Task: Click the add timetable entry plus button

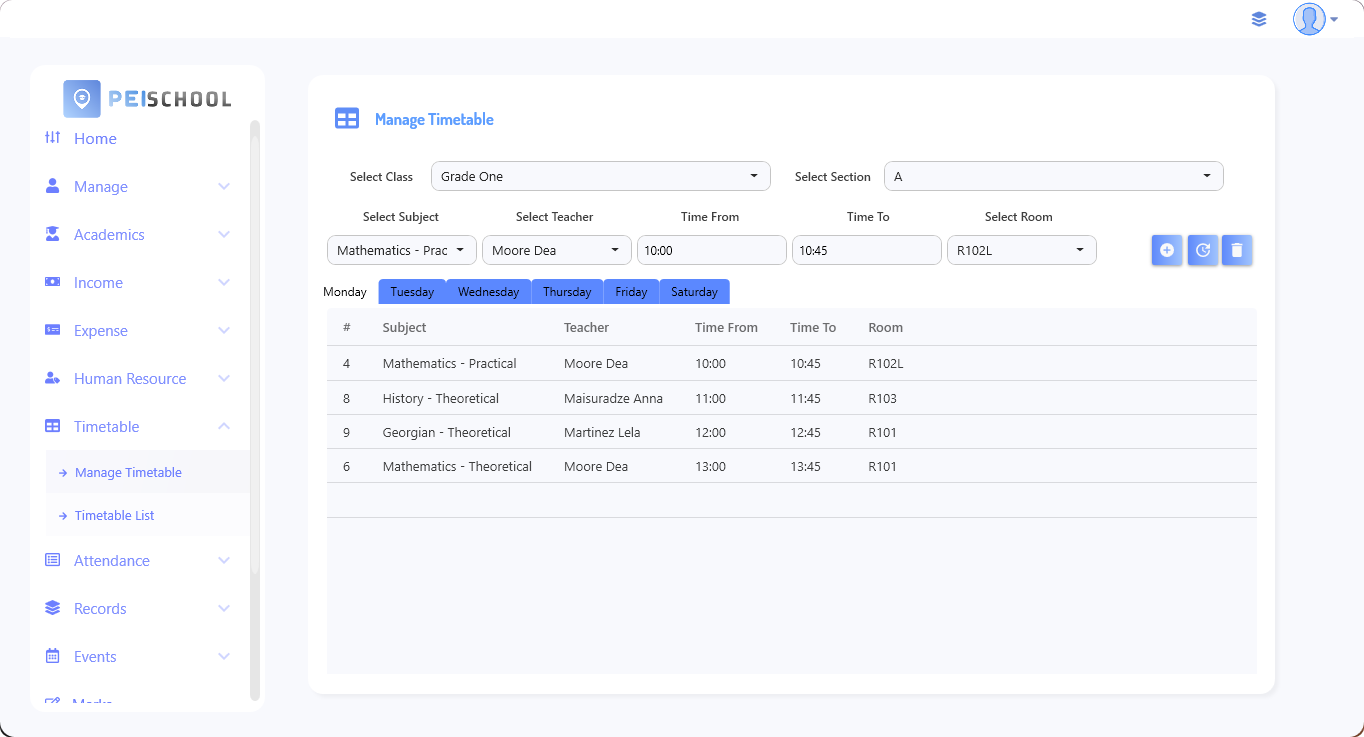Action: click(1166, 250)
